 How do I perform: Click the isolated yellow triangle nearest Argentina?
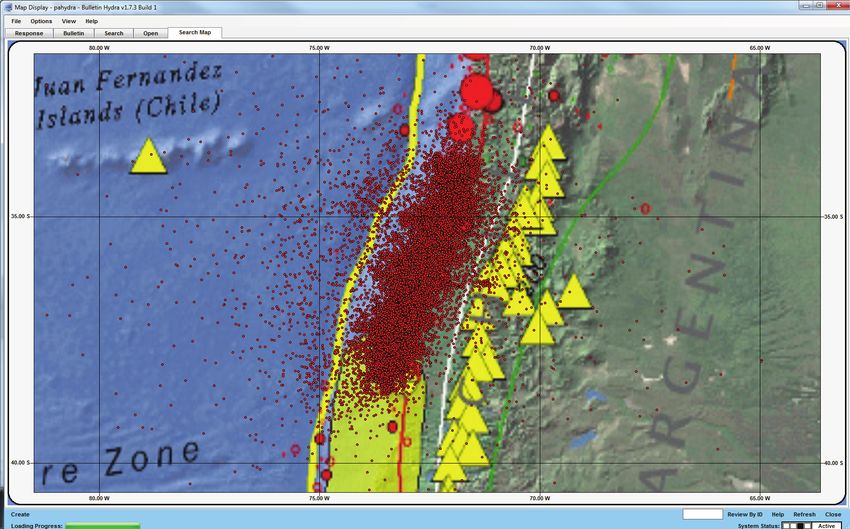click(x=574, y=293)
